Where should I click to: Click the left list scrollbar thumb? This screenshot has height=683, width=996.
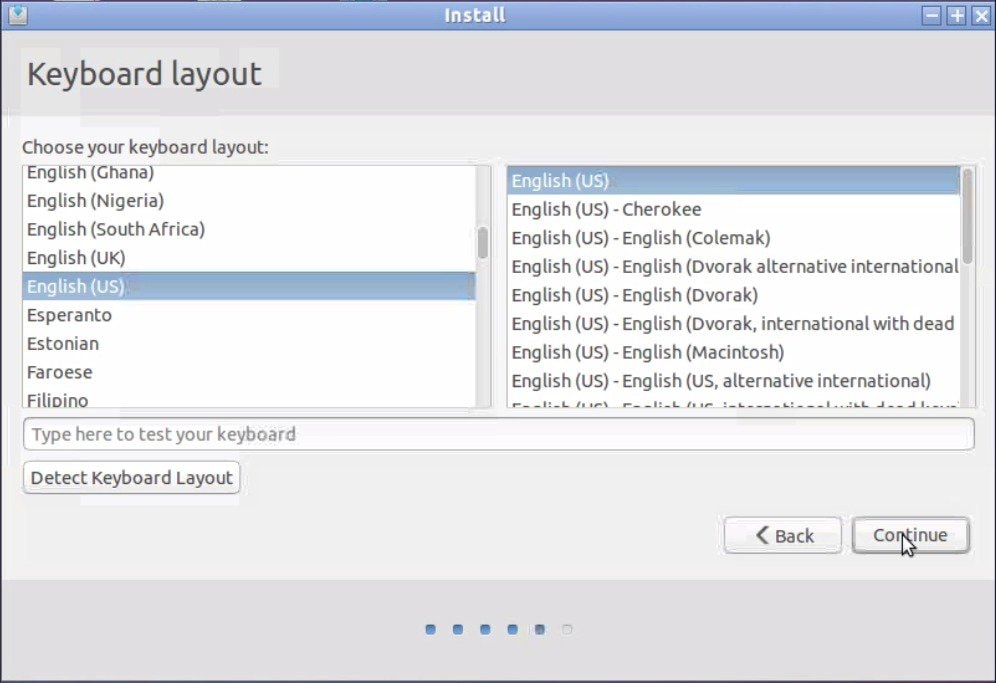[x=483, y=243]
